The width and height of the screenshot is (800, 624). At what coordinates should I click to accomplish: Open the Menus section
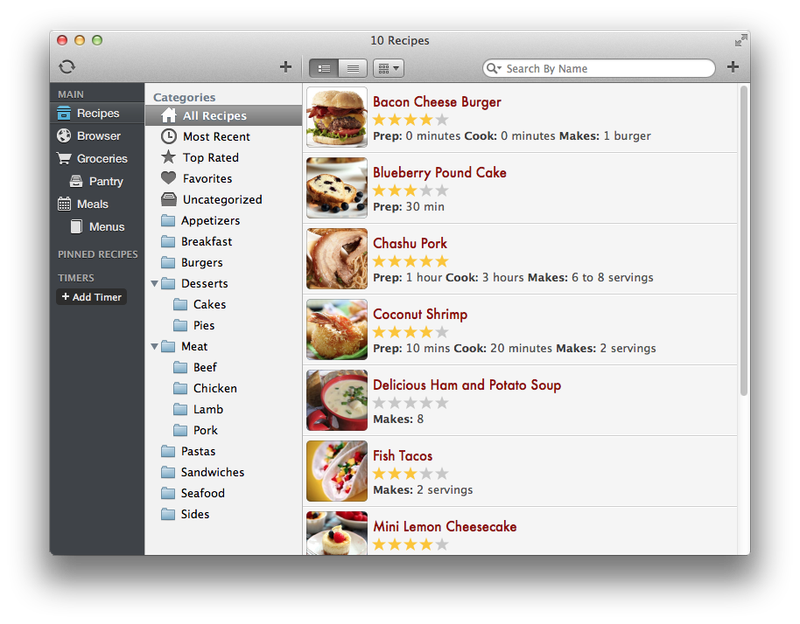(106, 227)
